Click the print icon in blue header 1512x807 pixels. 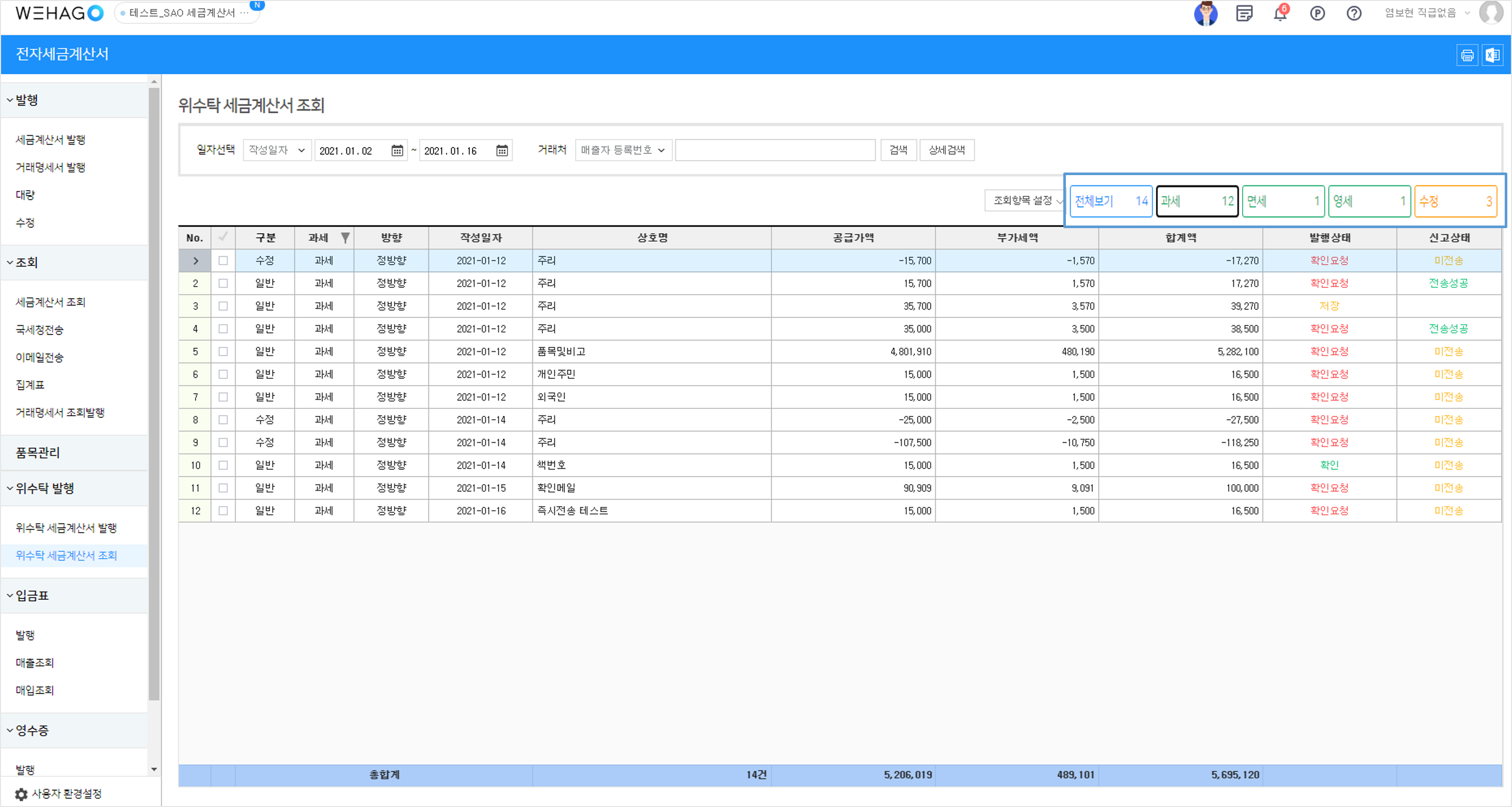click(1467, 55)
